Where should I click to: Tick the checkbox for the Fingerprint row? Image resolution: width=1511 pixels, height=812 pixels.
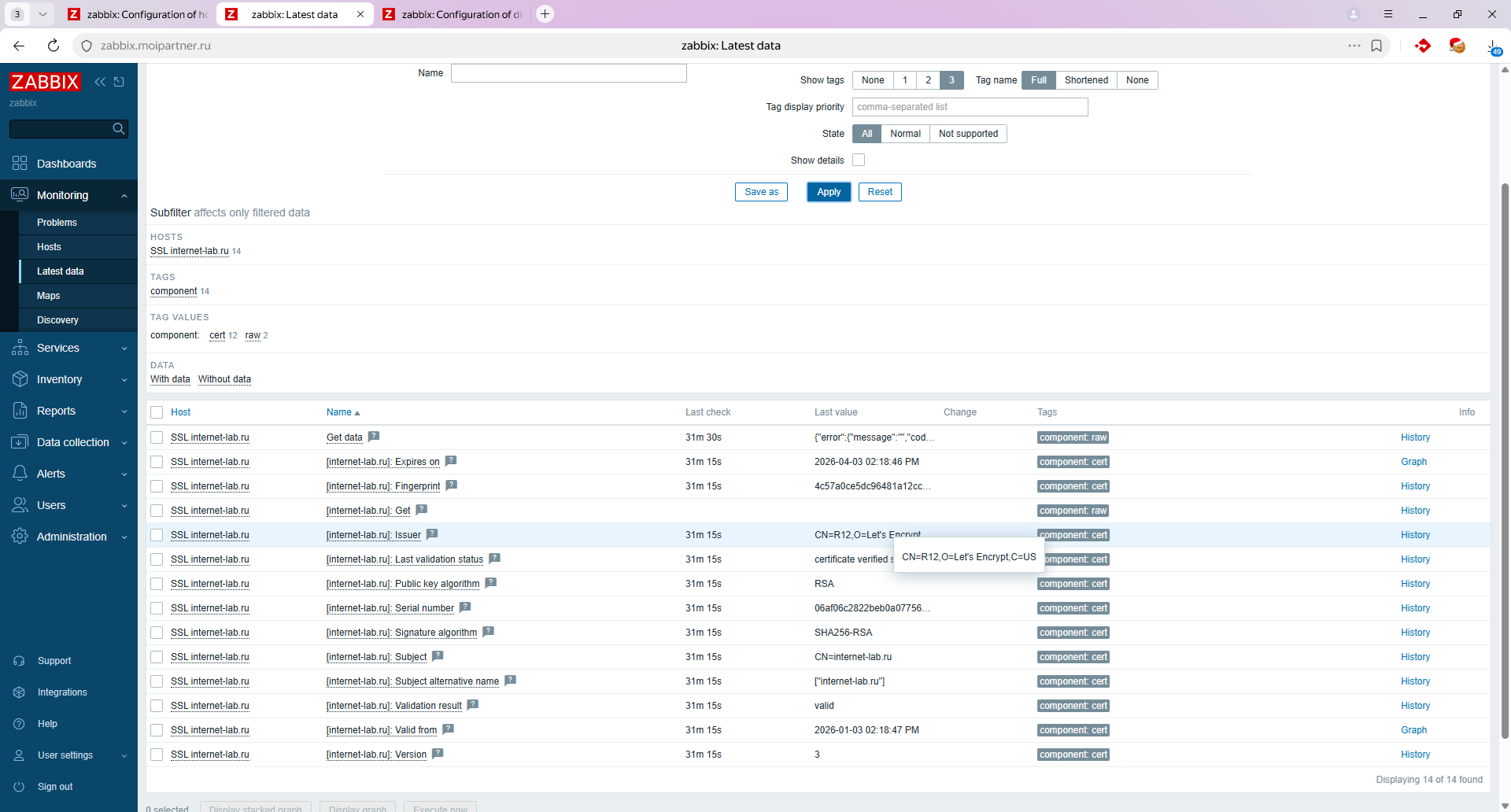pyautogui.click(x=157, y=486)
